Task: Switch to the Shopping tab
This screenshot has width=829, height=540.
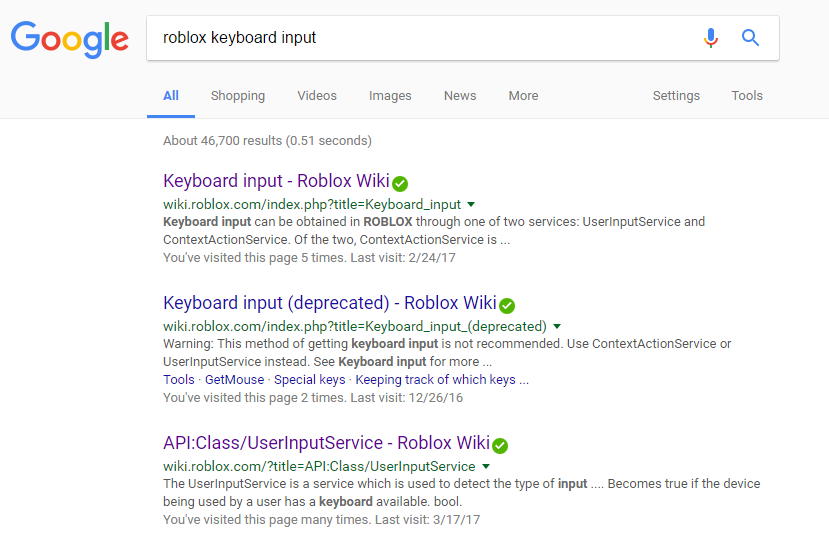Action: click(x=238, y=96)
